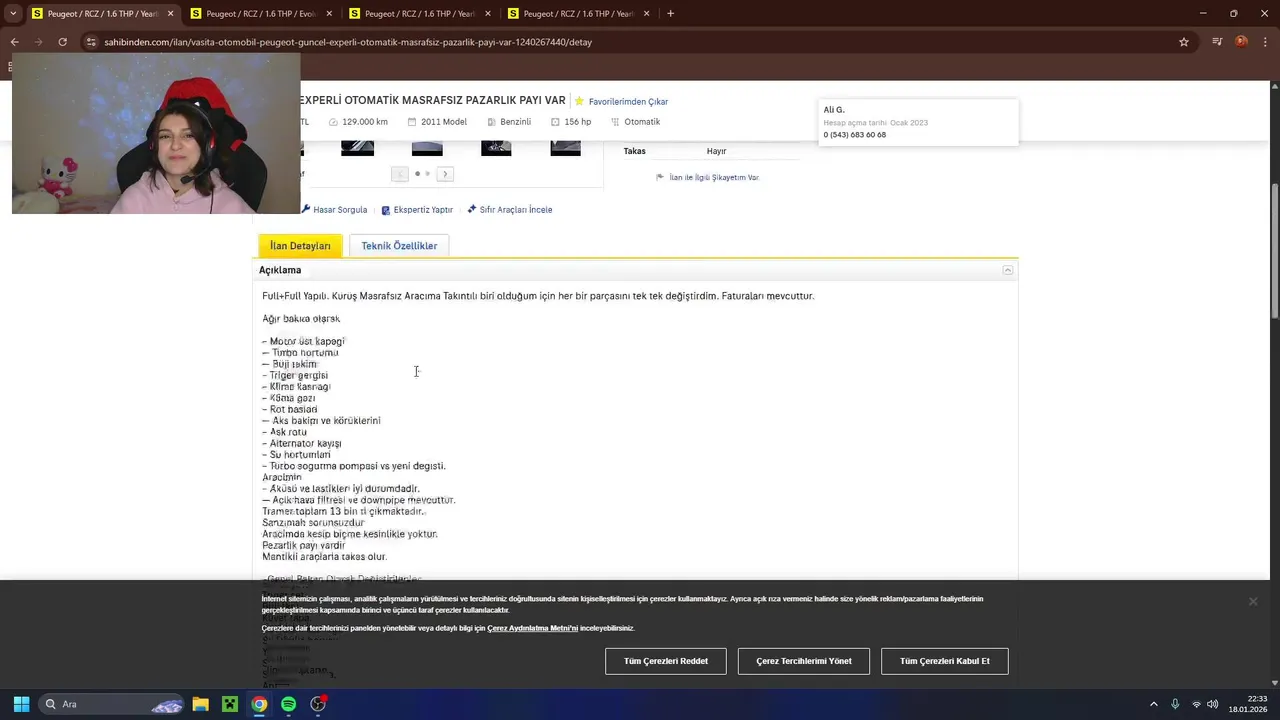Open the Minecraft creeper taskbar icon
The width and height of the screenshot is (1280, 720).
230,704
